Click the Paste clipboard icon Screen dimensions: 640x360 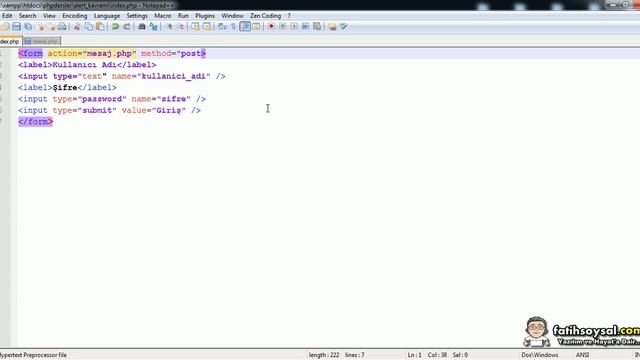click(x=100, y=27)
